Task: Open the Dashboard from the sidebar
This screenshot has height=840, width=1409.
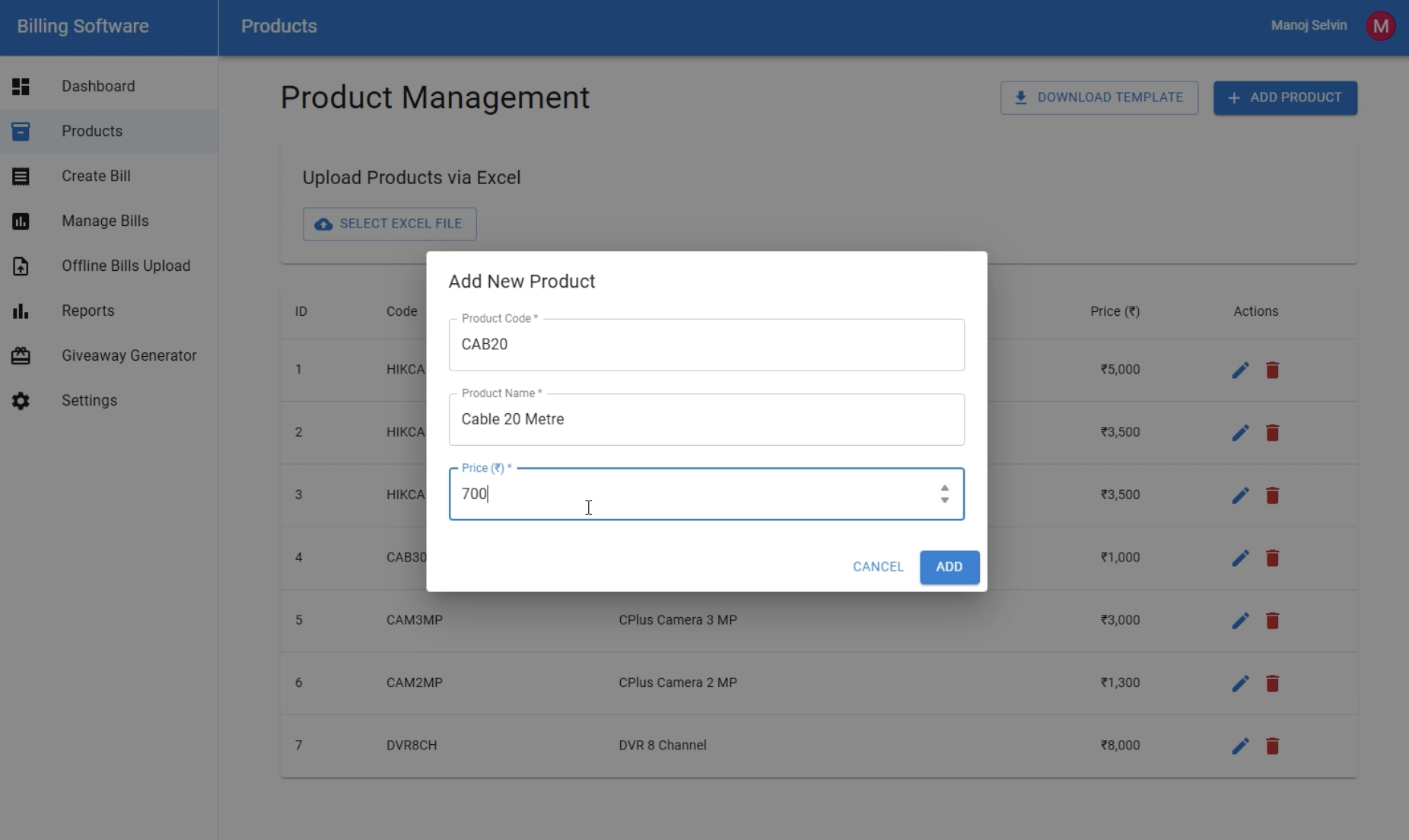Action: pyautogui.click(x=98, y=86)
